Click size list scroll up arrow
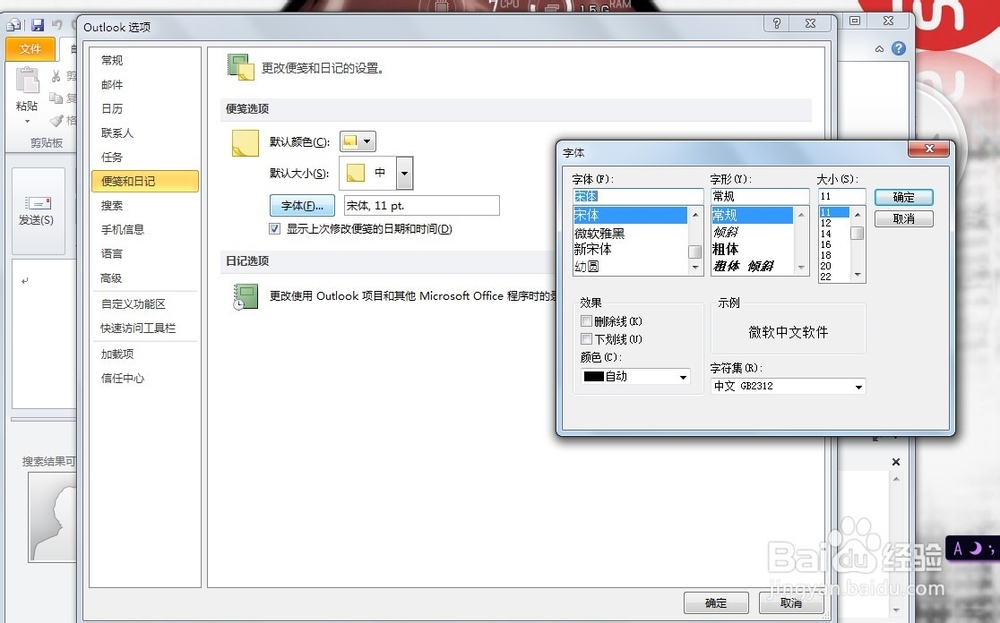Viewport: 1000px width, 623px height. [858, 215]
